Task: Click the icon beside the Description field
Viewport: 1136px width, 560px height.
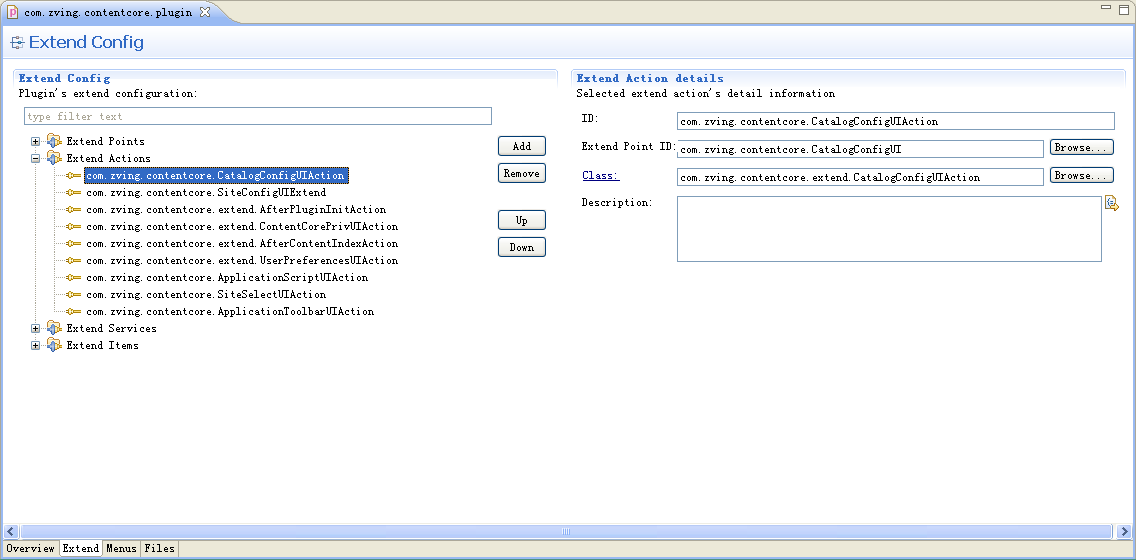Action: coord(1111,204)
